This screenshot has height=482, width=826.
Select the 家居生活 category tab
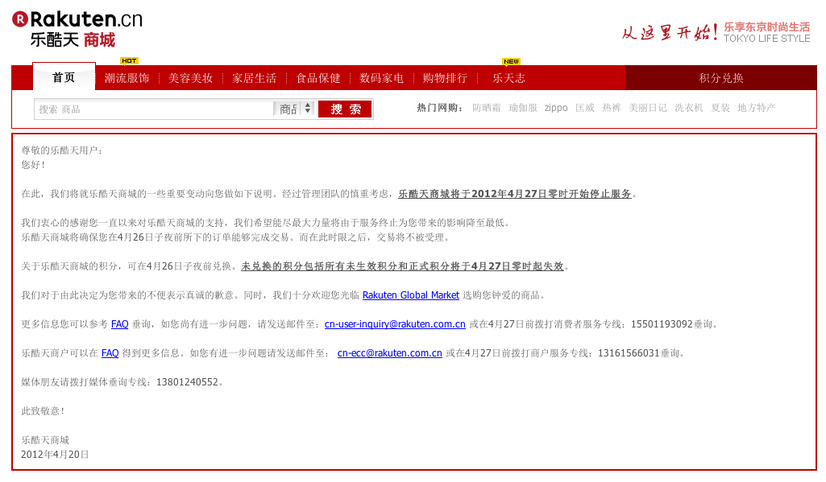[254, 78]
